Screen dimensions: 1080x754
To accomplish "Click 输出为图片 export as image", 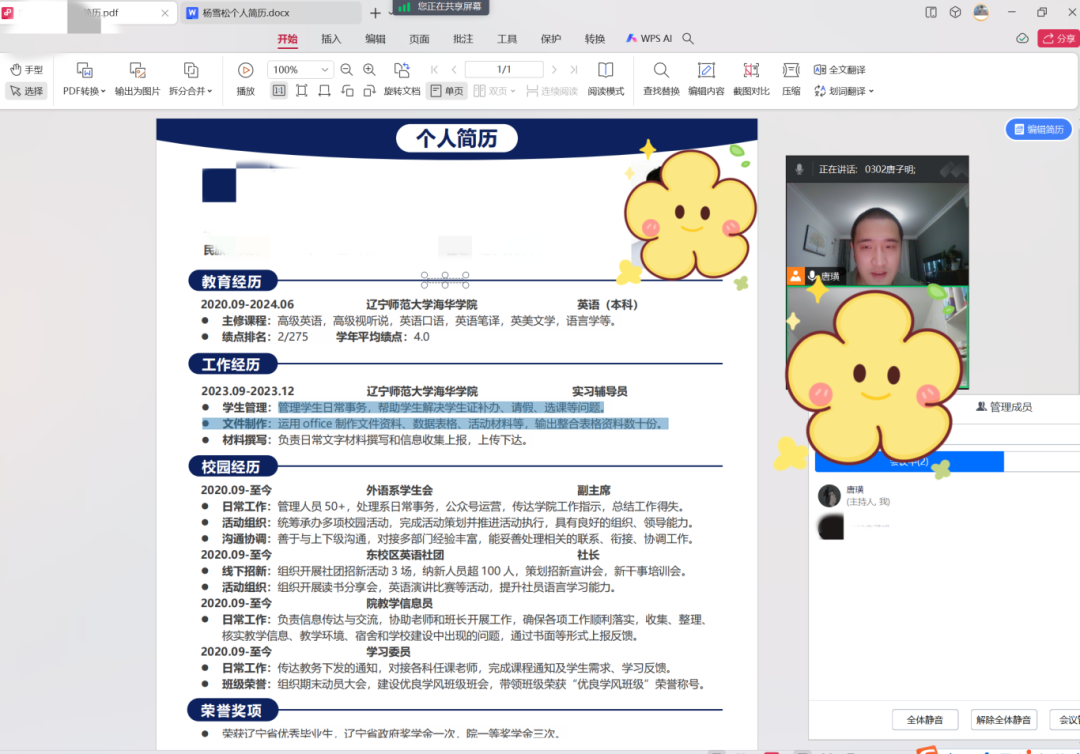I will (137, 79).
